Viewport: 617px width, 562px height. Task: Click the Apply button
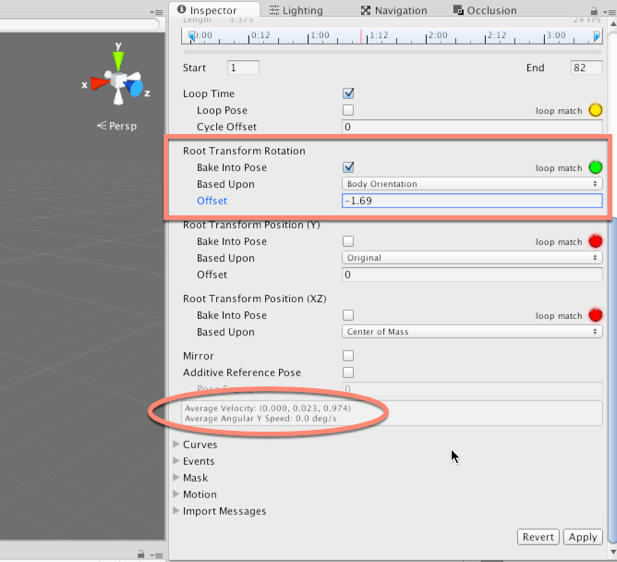point(582,537)
